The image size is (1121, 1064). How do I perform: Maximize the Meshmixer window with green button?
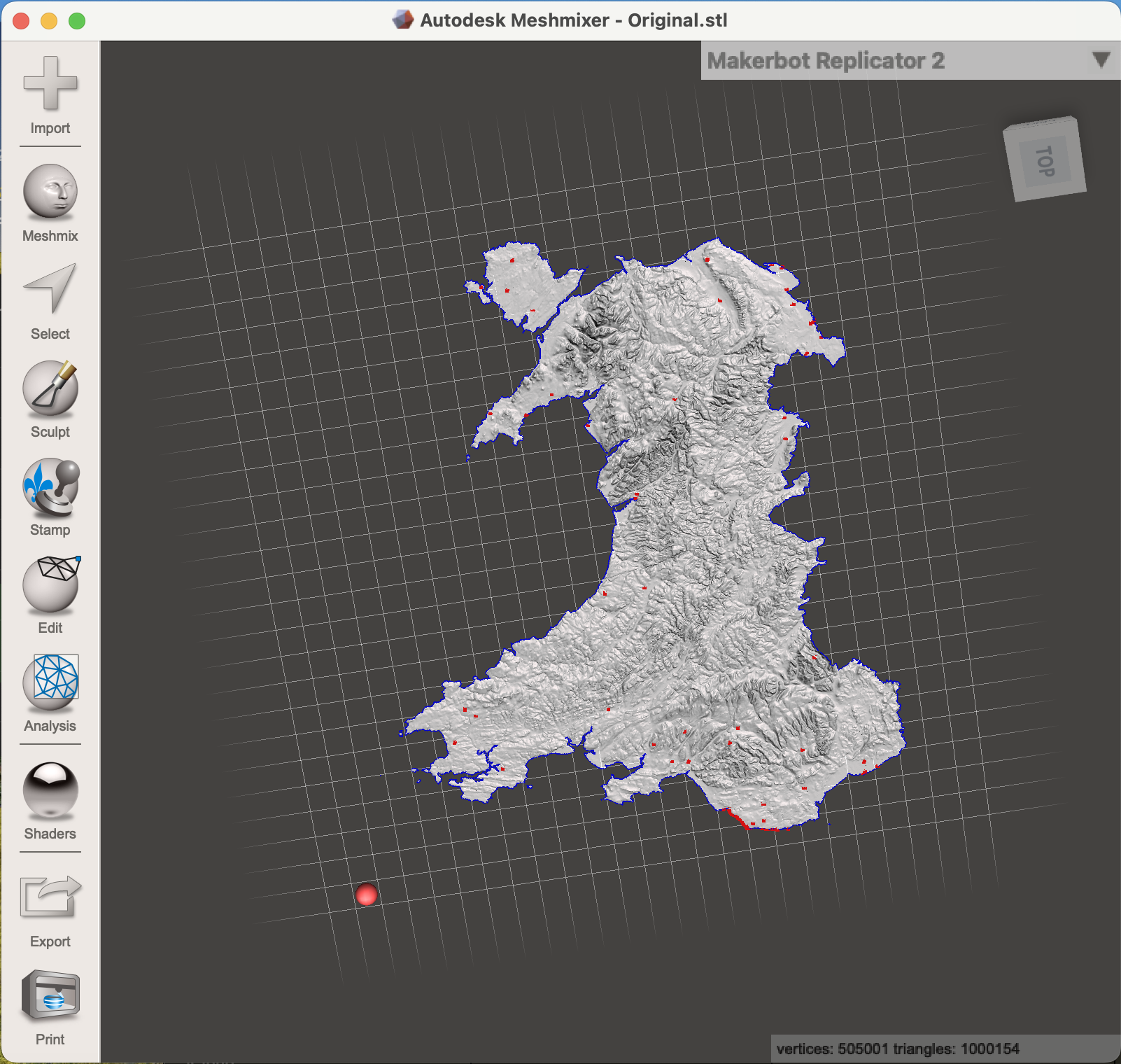coord(77,21)
